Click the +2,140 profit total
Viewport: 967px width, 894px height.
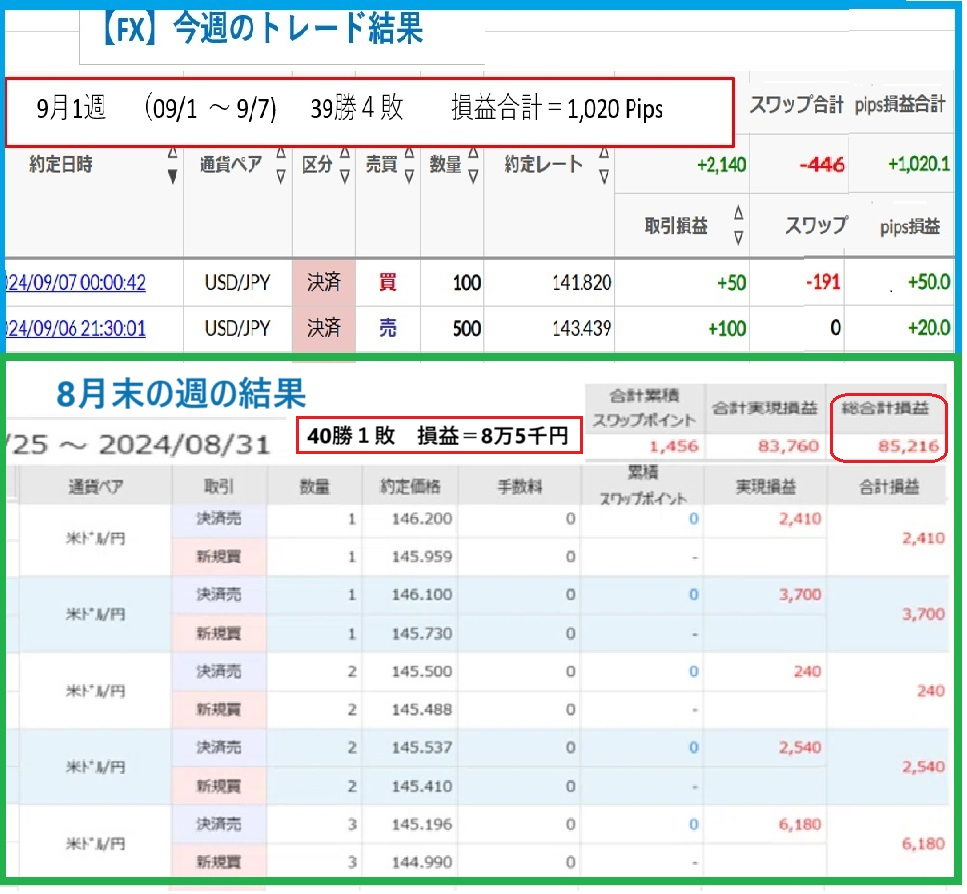click(721, 165)
